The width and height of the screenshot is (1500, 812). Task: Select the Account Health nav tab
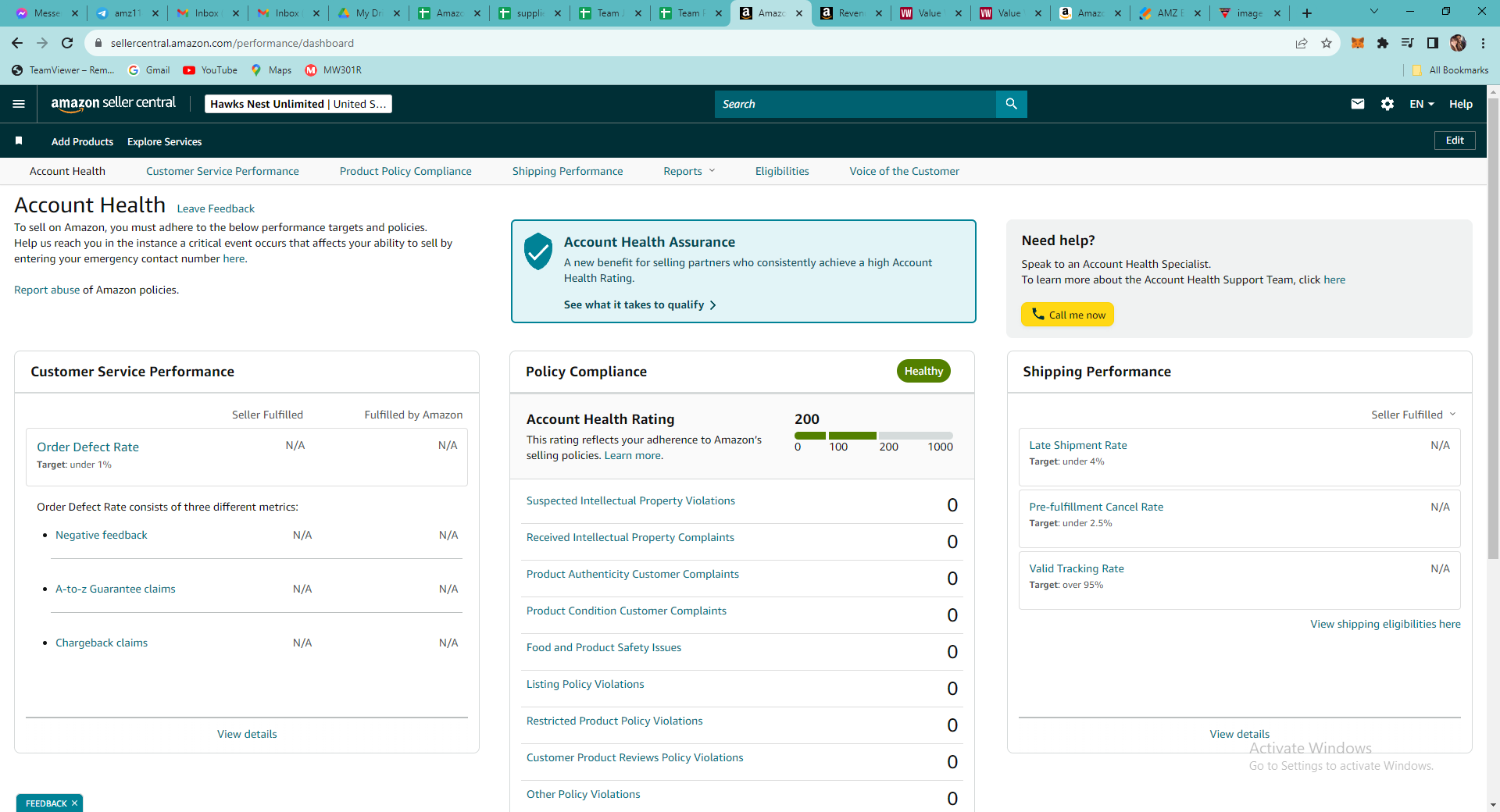(67, 171)
